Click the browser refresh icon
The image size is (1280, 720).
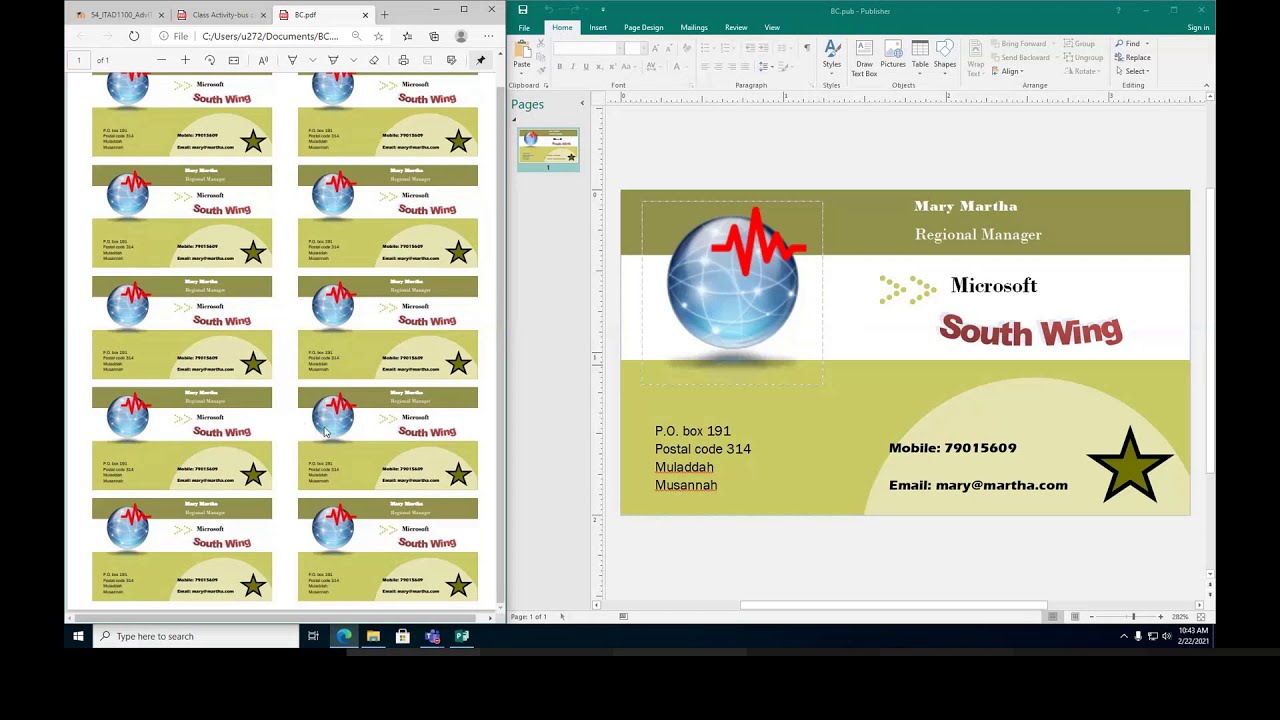[134, 36]
